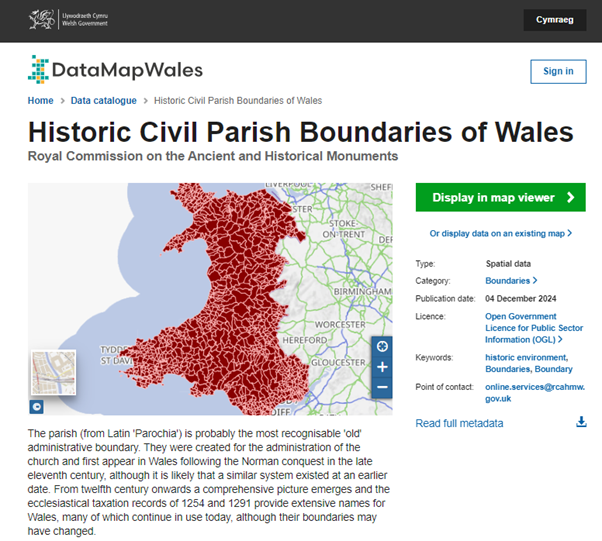Click the Spatial data type value

(x=508, y=264)
